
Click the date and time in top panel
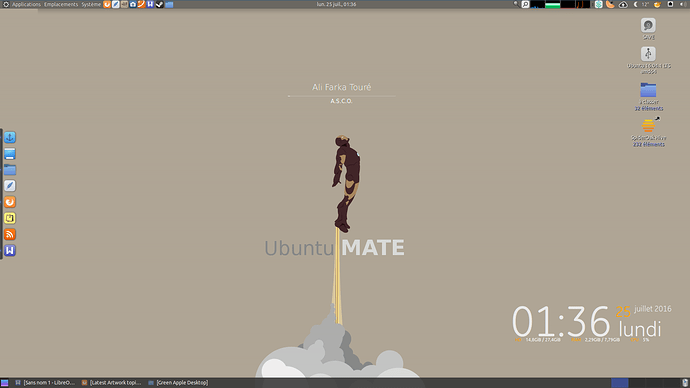pyautogui.click(x=337, y=4)
